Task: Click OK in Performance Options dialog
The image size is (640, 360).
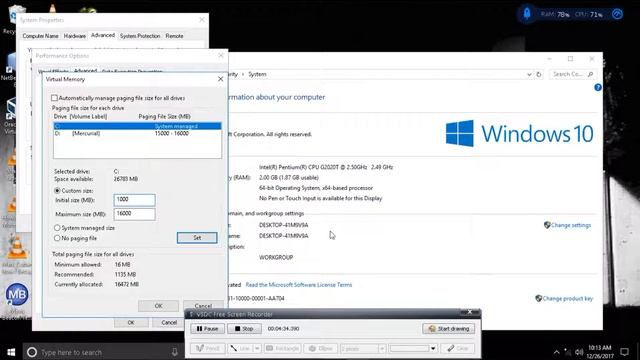Action: (x=131, y=322)
